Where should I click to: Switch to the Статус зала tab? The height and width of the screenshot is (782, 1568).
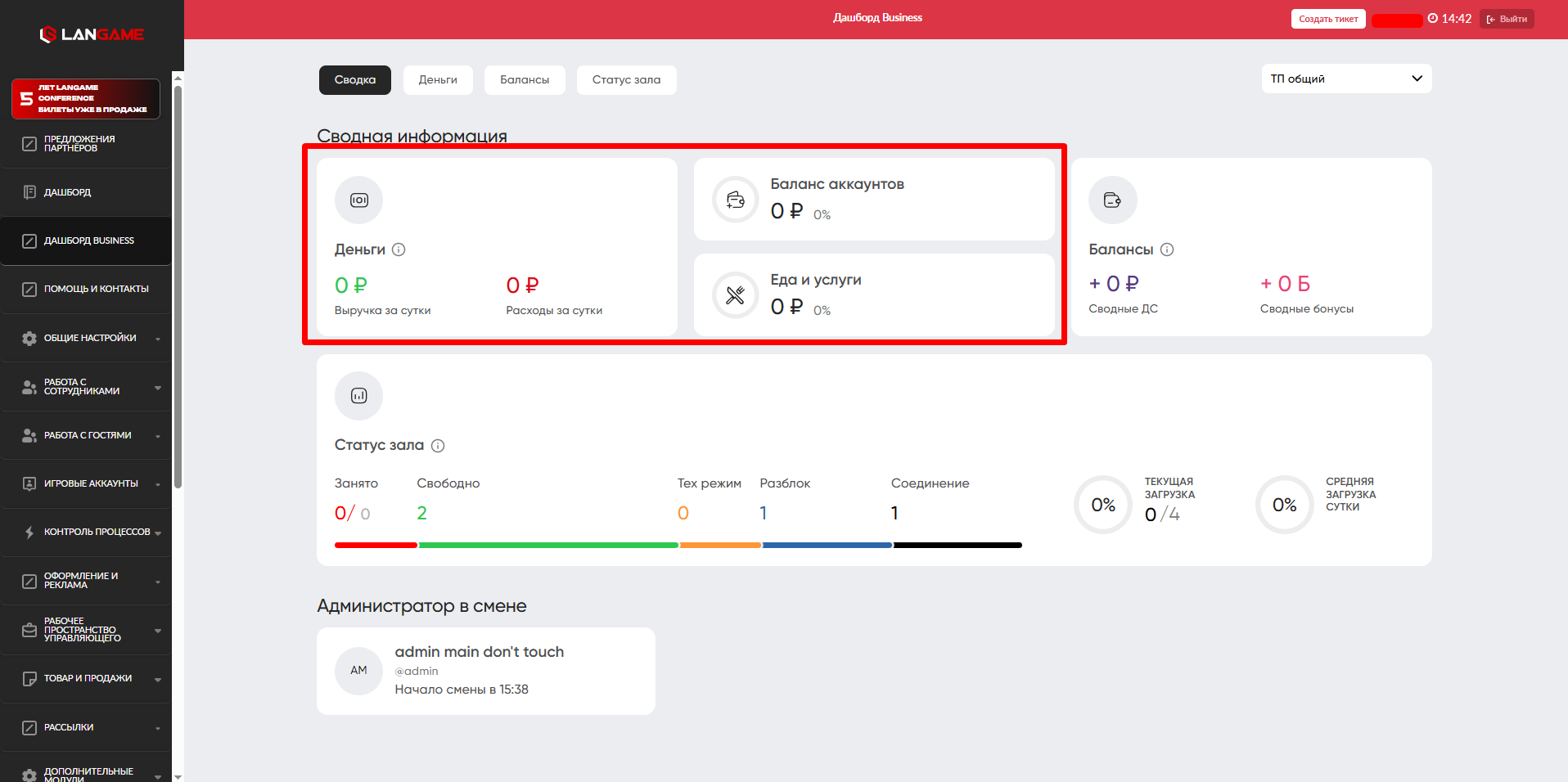click(x=626, y=80)
